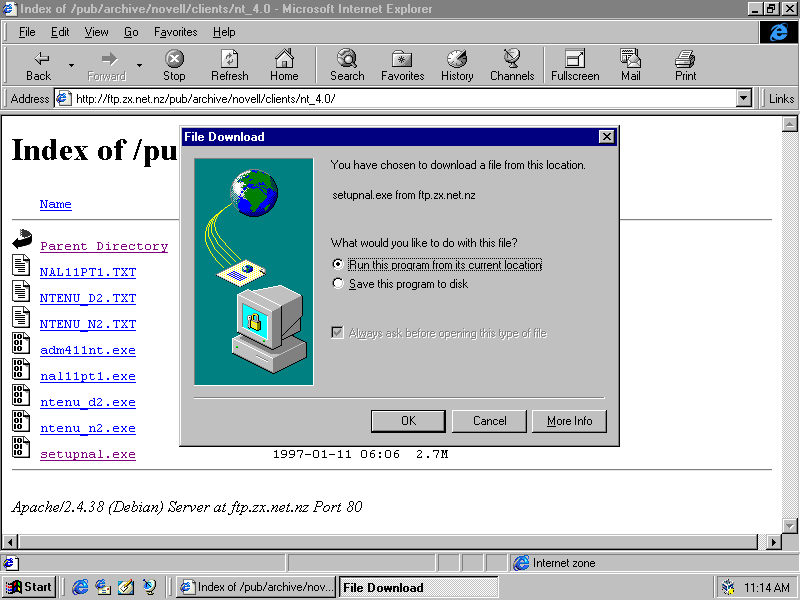This screenshot has height=600, width=800.
Task: Go back using the Back toolbar button
Action: [38, 65]
